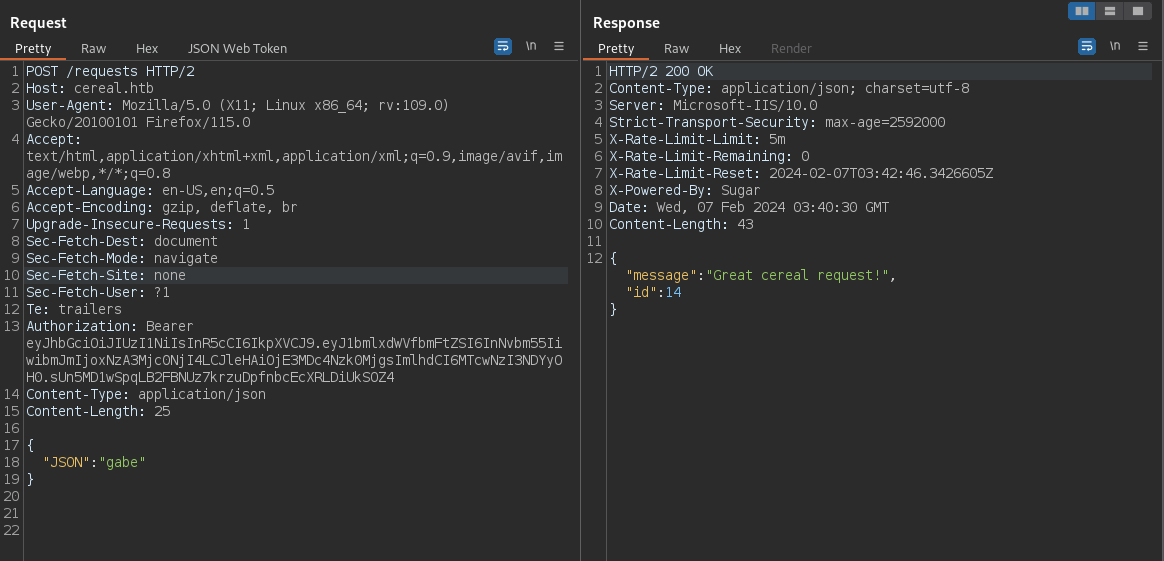Open Request pane hamburger options menu
Viewport: 1164px width, 561px height.
[559, 46]
